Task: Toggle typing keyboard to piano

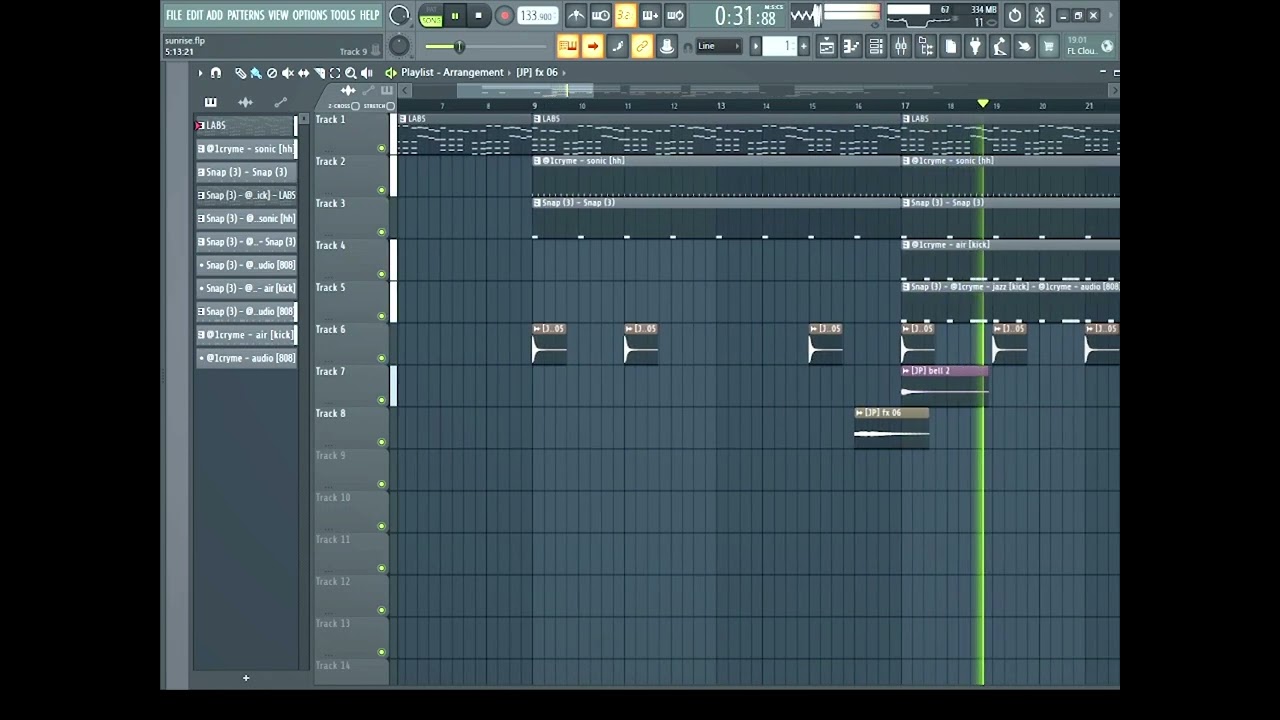Action: pos(568,46)
